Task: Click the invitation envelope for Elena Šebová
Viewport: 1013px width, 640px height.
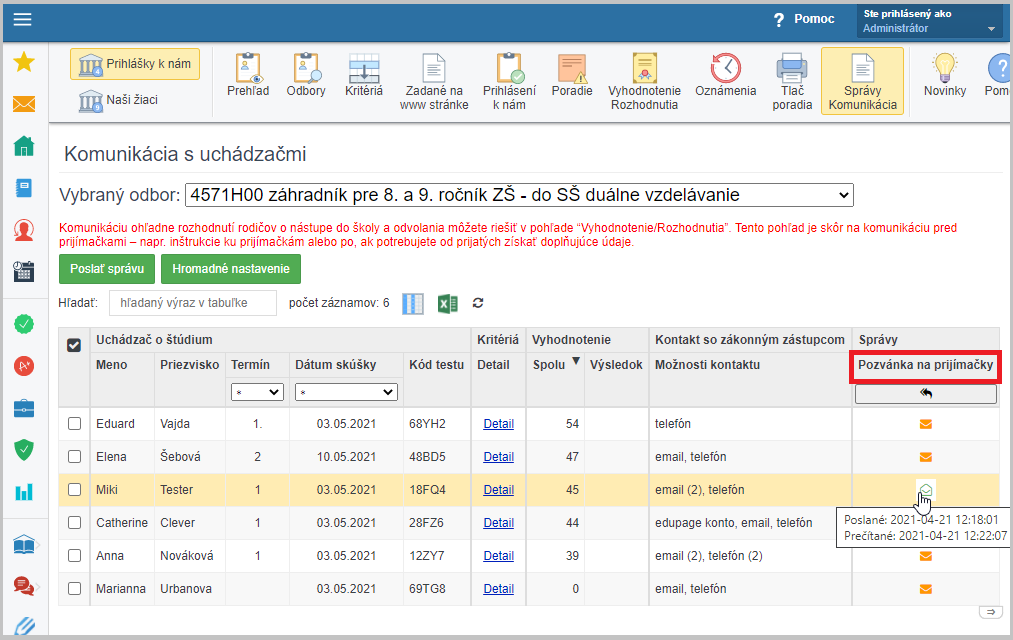Action: coord(926,457)
